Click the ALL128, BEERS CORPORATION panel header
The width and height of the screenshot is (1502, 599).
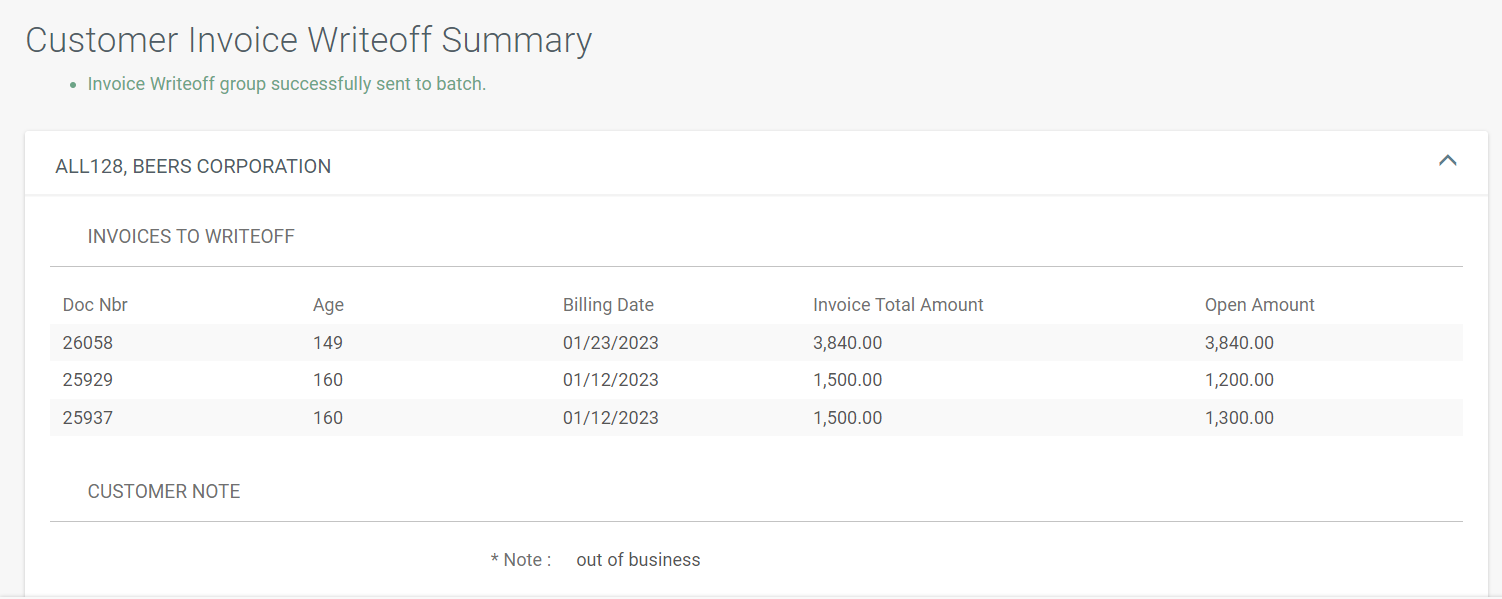click(193, 167)
